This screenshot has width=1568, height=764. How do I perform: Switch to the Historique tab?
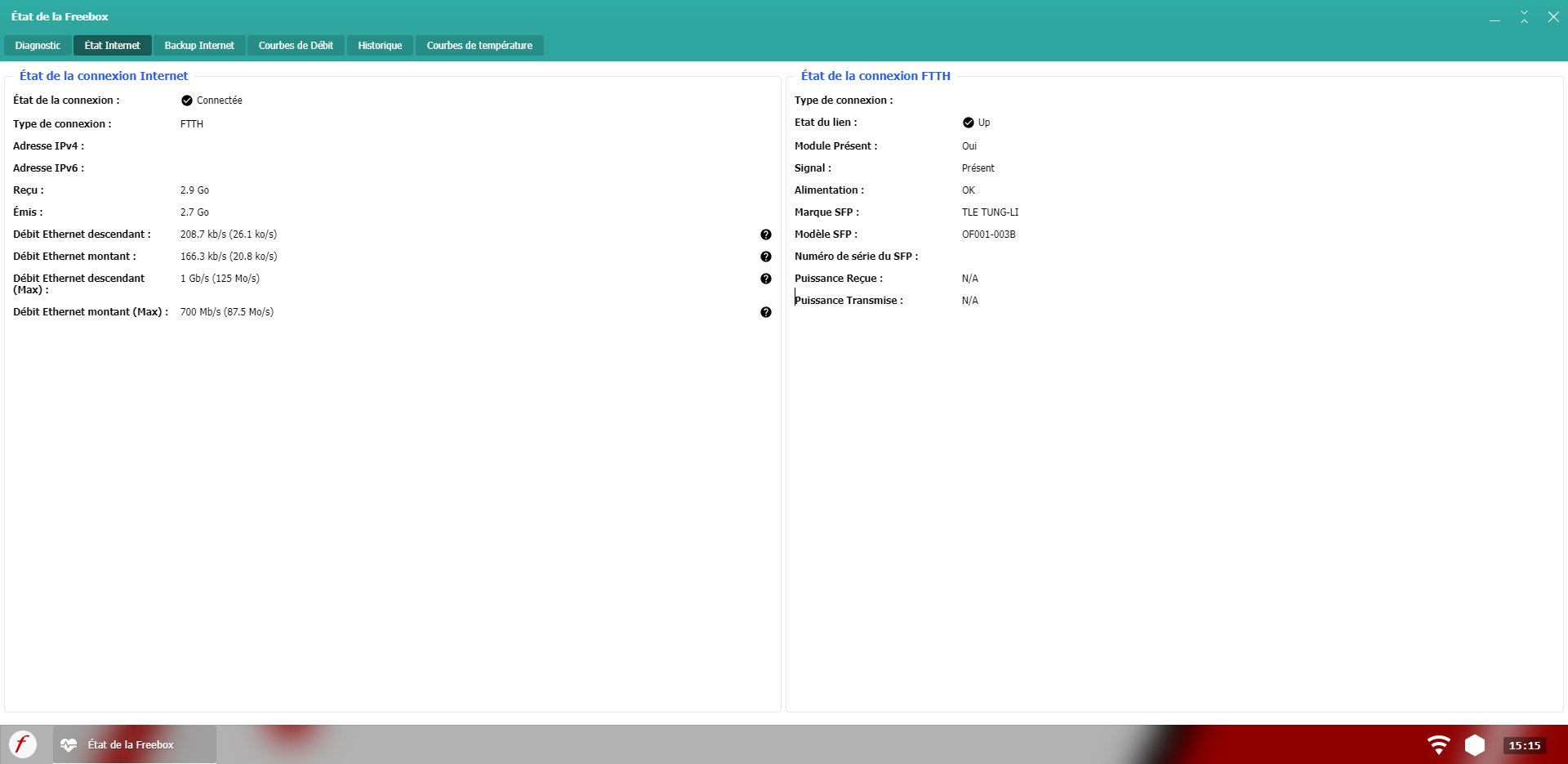(380, 46)
